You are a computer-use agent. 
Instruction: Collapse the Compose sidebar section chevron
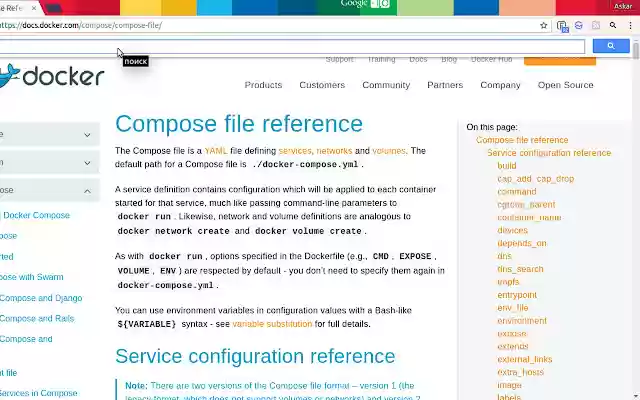point(87,191)
